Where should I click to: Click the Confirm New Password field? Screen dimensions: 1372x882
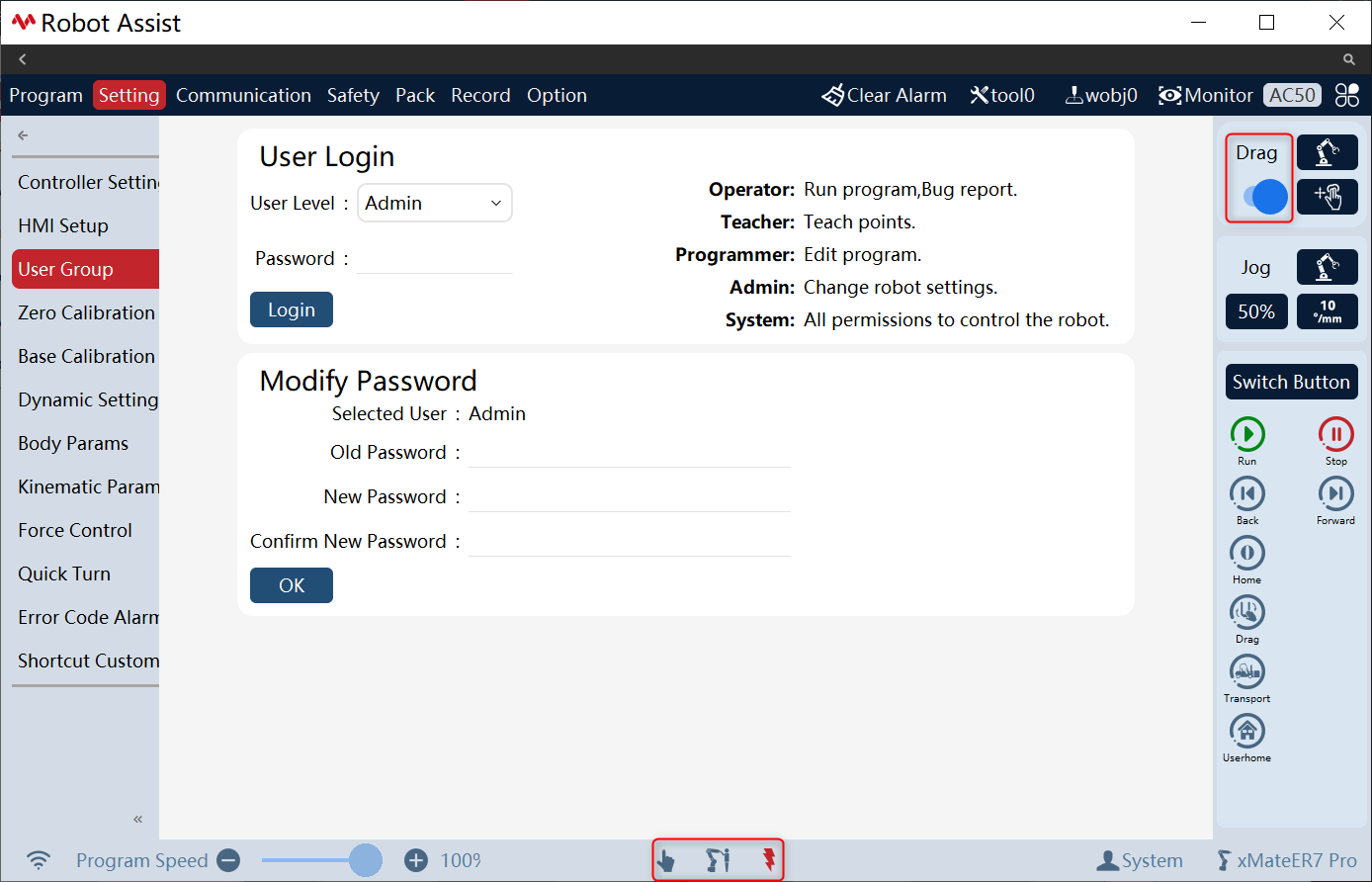click(x=629, y=542)
